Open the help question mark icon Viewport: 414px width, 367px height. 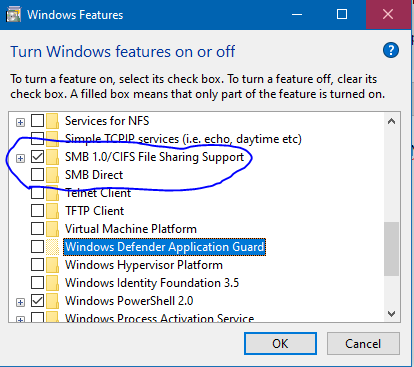pos(391,51)
